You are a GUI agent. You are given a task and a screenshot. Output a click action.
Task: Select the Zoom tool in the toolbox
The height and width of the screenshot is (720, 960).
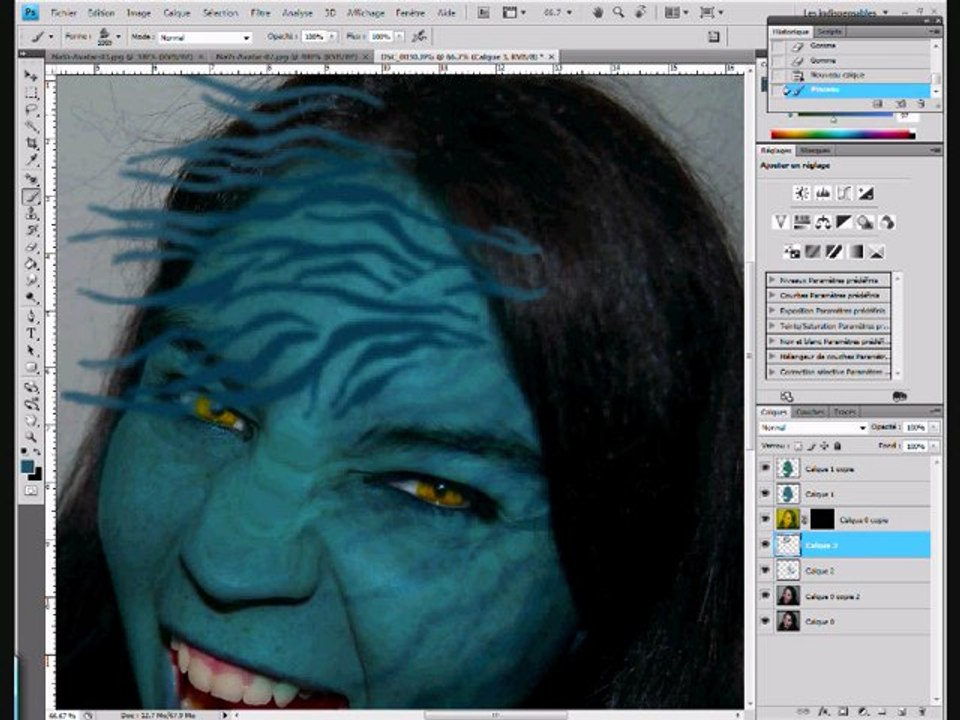[31, 437]
